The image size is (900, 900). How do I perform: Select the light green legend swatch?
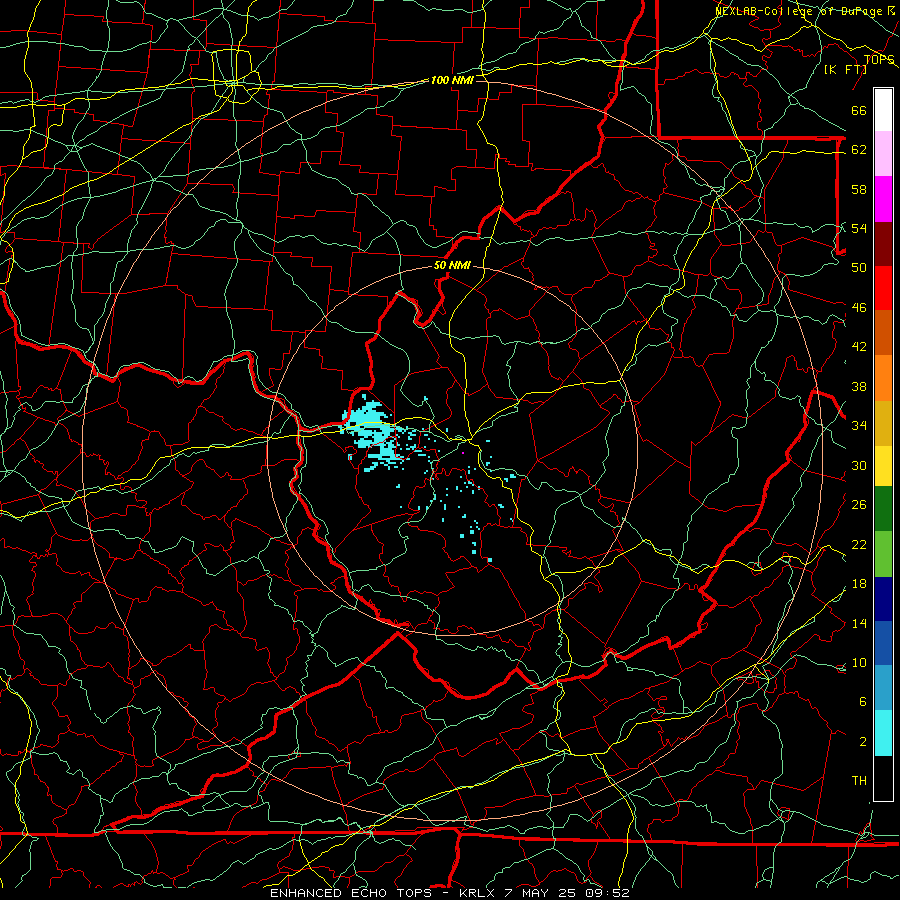point(883,554)
